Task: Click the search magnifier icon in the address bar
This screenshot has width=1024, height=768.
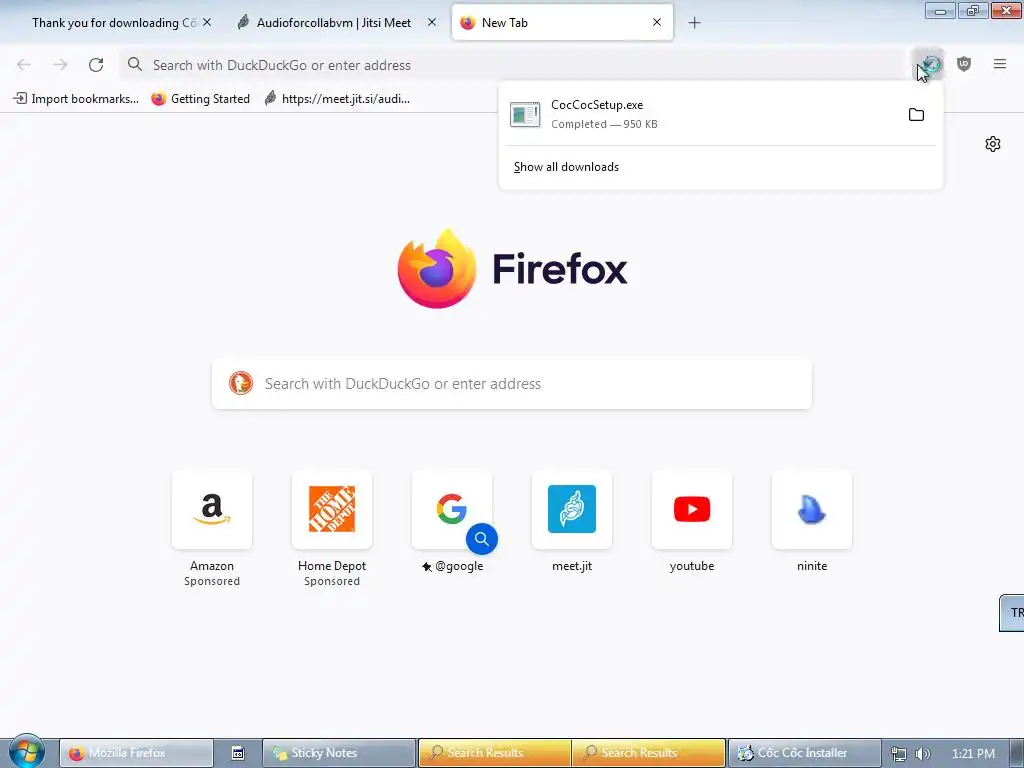Action: tap(135, 64)
